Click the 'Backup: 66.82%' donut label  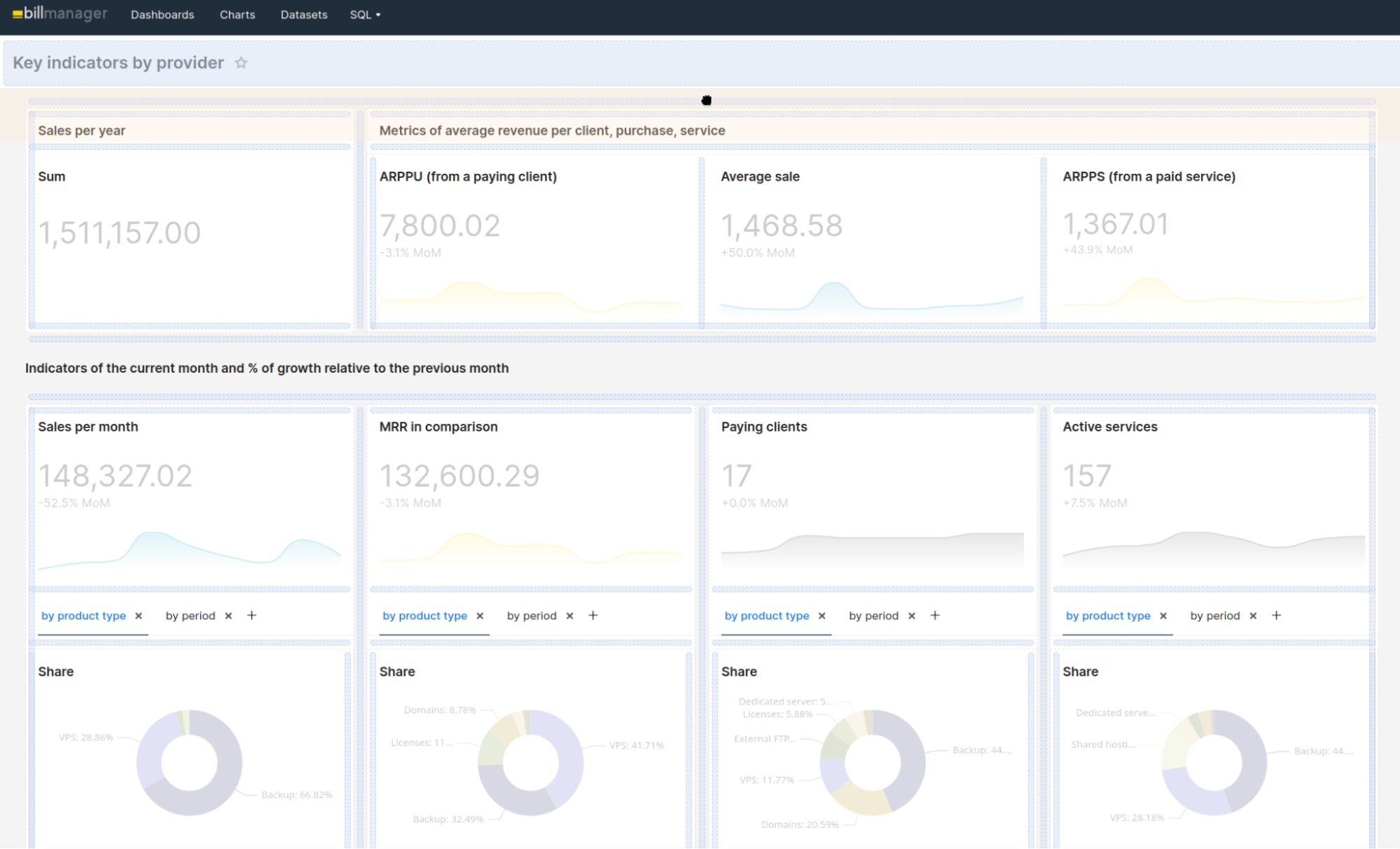pyautogui.click(x=296, y=795)
